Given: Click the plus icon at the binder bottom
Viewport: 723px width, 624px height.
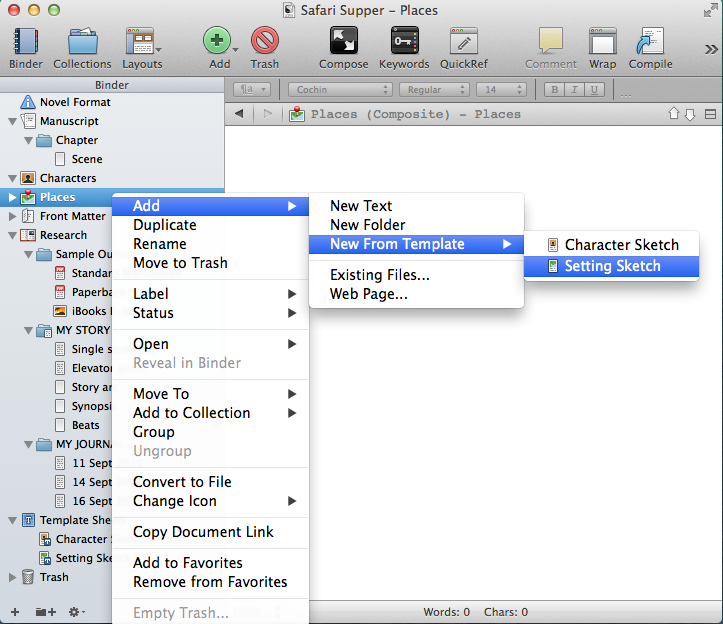Looking at the screenshot, I should pos(15,612).
